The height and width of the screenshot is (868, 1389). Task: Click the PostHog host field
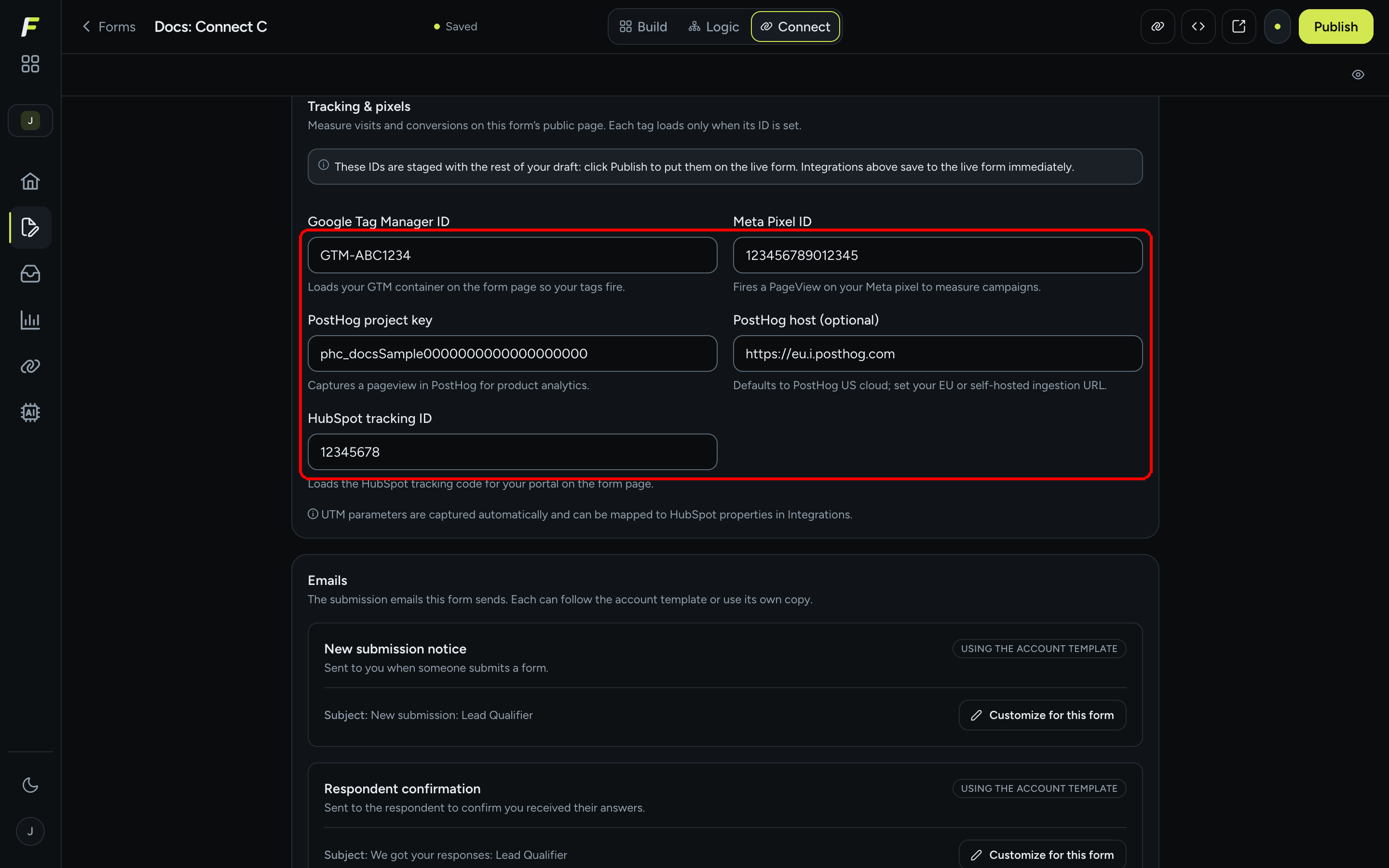pyautogui.click(x=937, y=353)
